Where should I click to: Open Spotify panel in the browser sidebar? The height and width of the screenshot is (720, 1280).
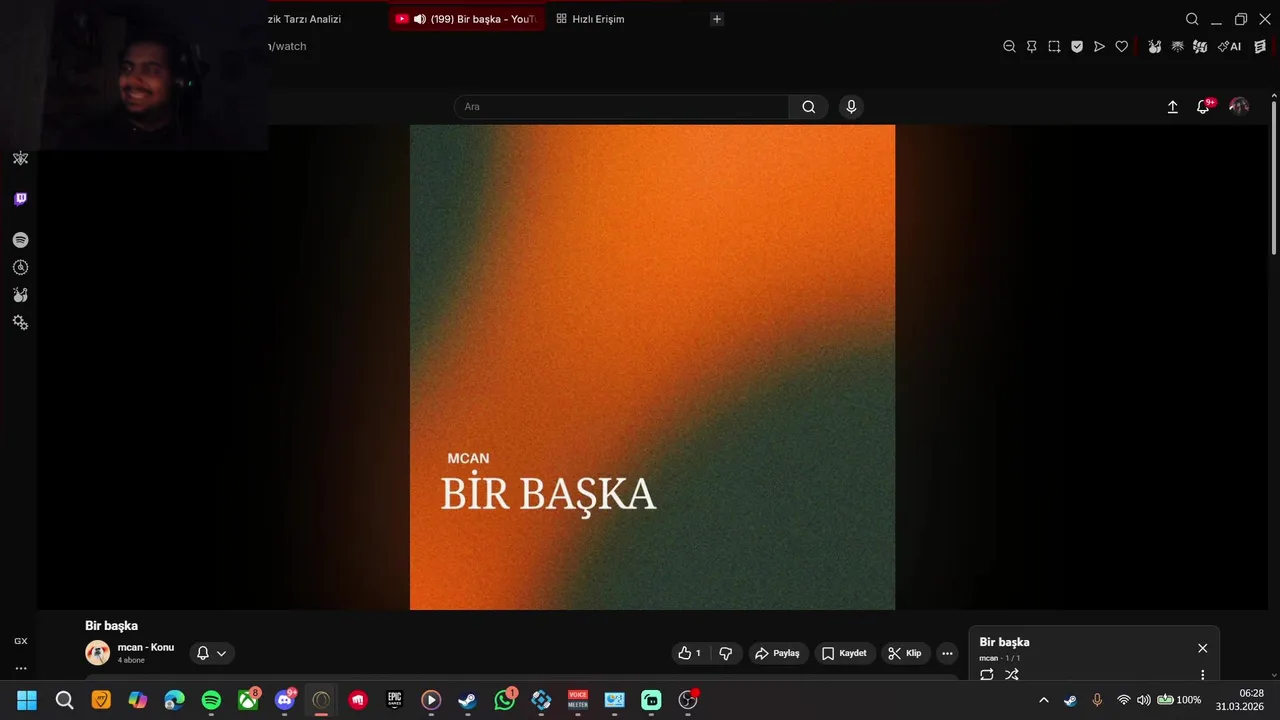click(x=20, y=240)
